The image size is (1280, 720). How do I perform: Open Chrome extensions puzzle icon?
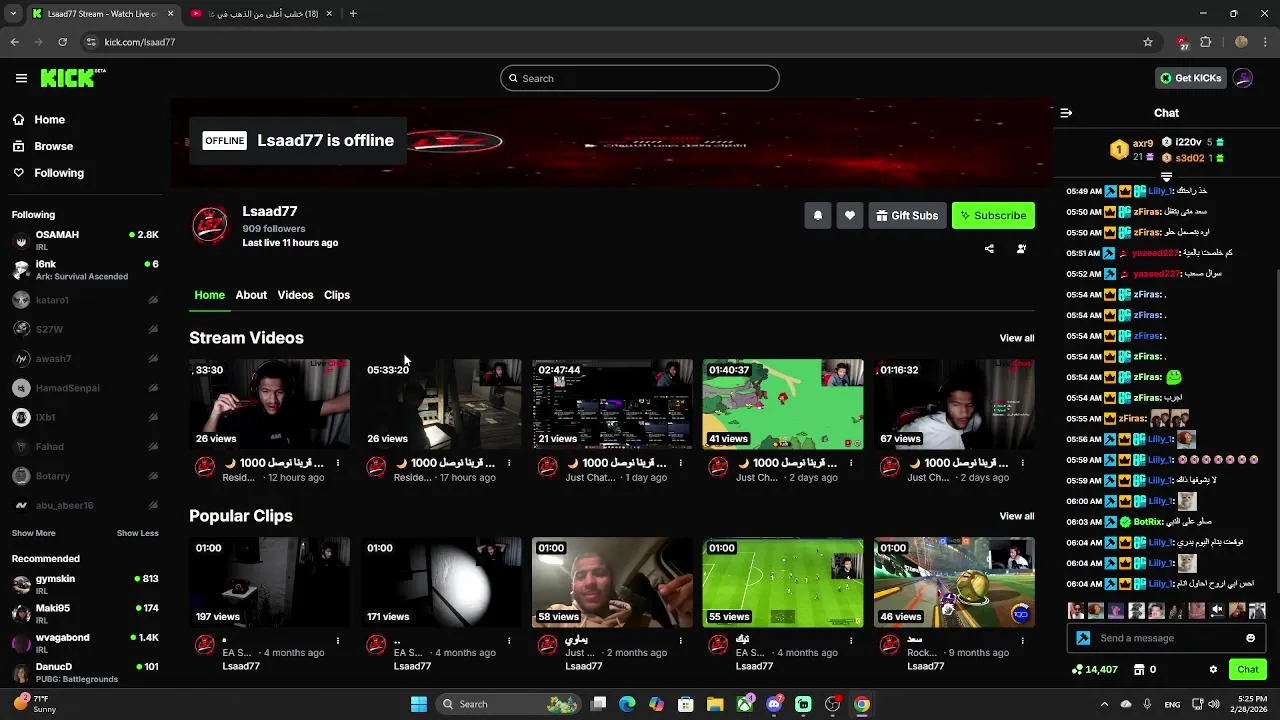pyautogui.click(x=1206, y=42)
